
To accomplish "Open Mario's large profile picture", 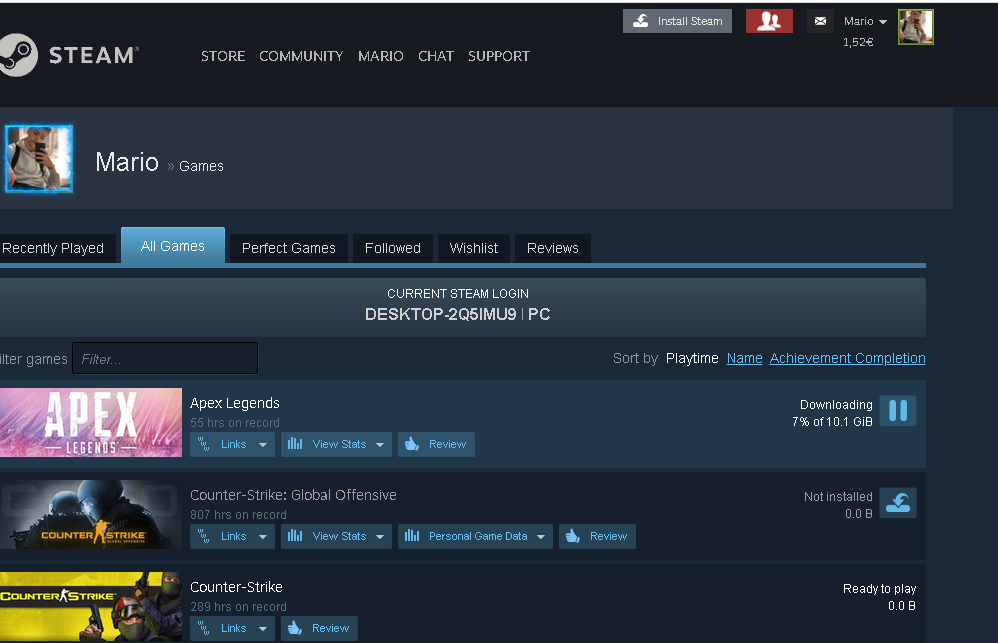I will tap(39, 158).
